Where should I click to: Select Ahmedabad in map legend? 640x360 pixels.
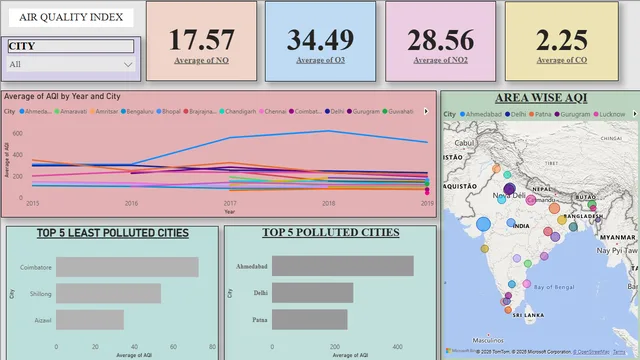click(481, 114)
